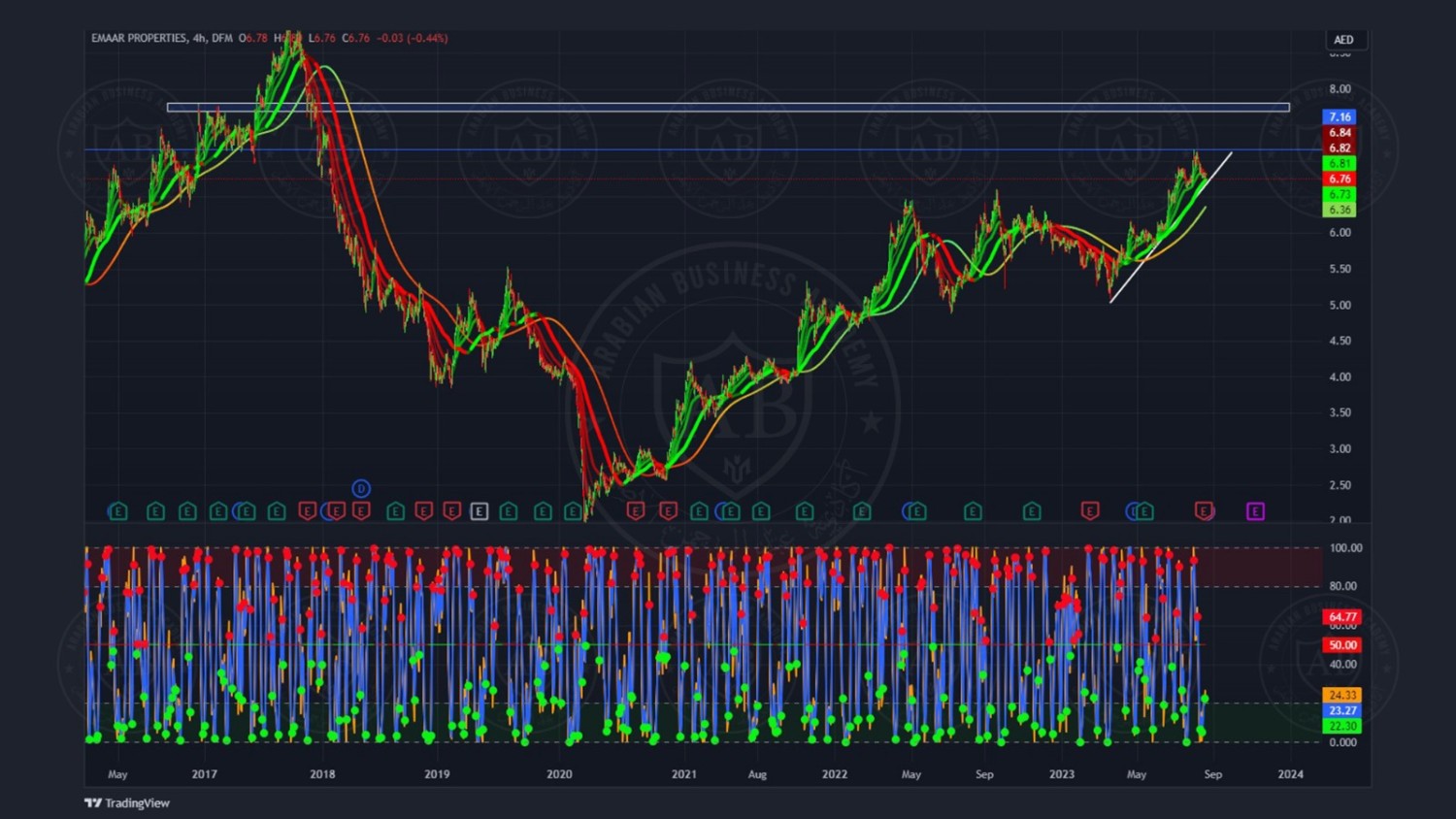Viewport: 1456px width, 819px height.
Task: Click the 2017 label on time axis
Action: click(x=204, y=774)
